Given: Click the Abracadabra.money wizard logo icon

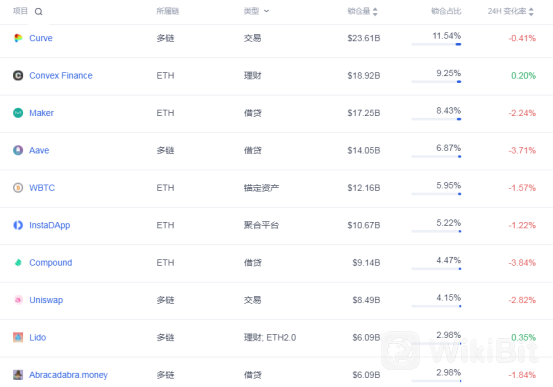Looking at the screenshot, I should click(18, 375).
